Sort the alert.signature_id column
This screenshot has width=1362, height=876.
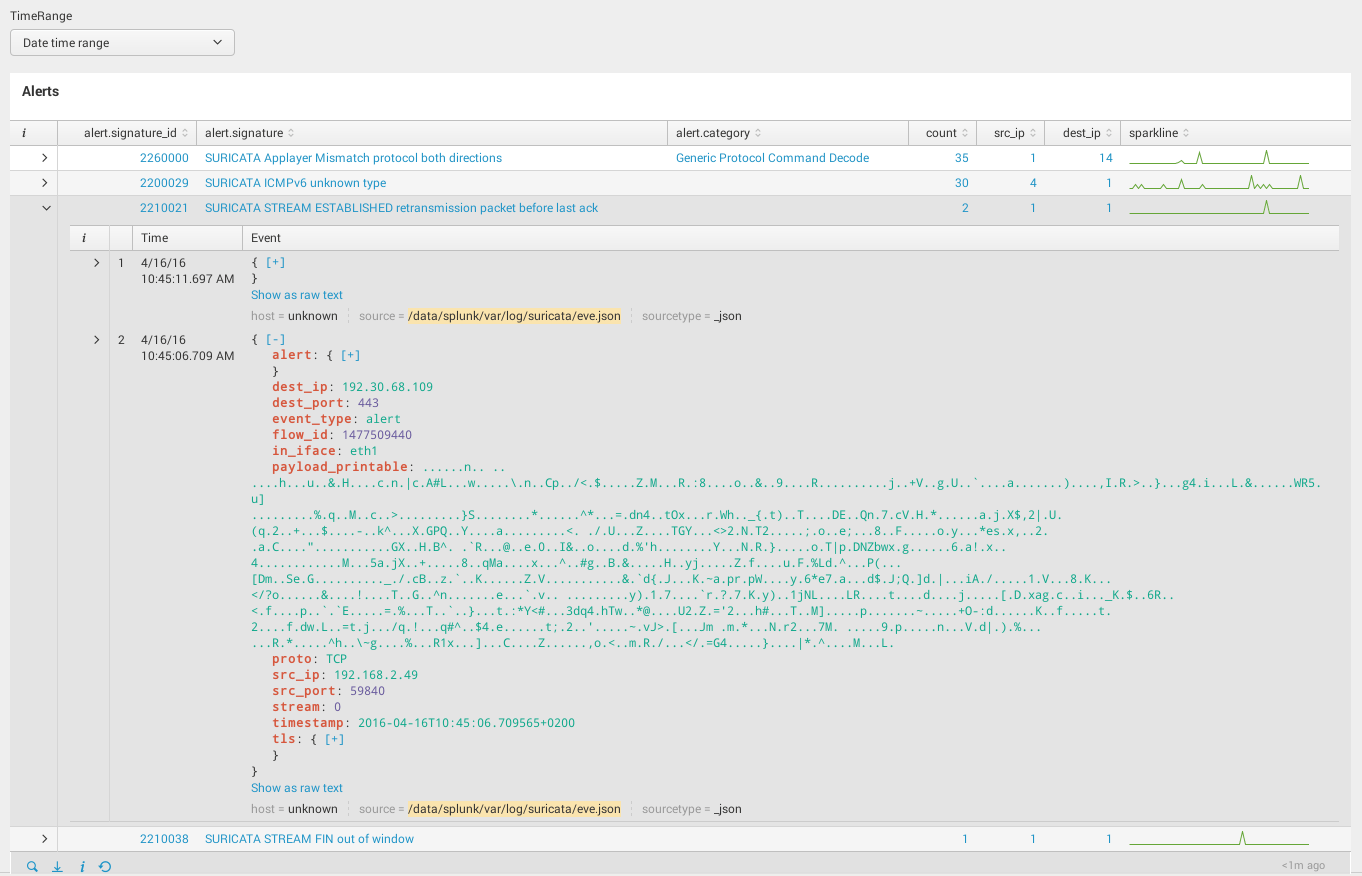pos(185,132)
